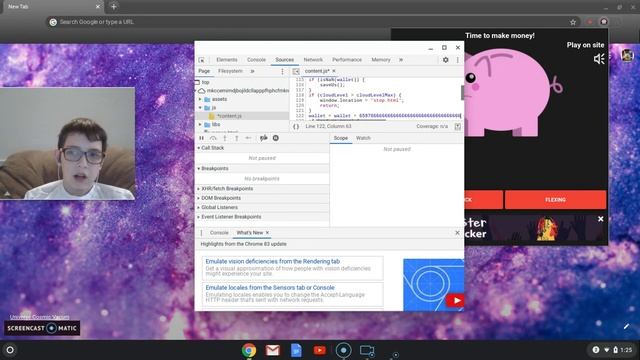
Task: Show more navigator tabs chevron
Action: pyautogui.click(x=252, y=71)
